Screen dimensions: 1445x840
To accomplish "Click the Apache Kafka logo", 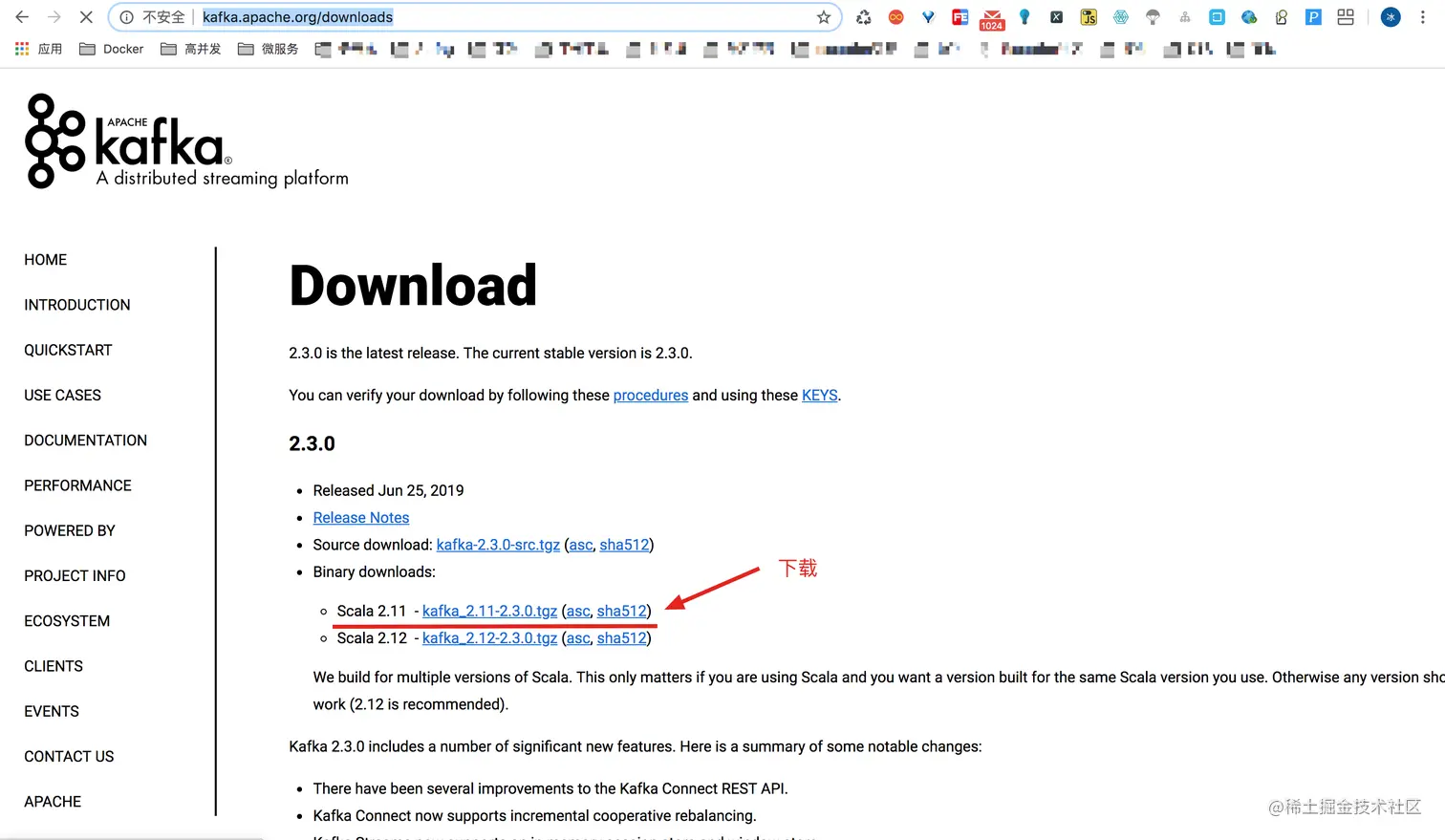I will pyautogui.click(x=186, y=141).
